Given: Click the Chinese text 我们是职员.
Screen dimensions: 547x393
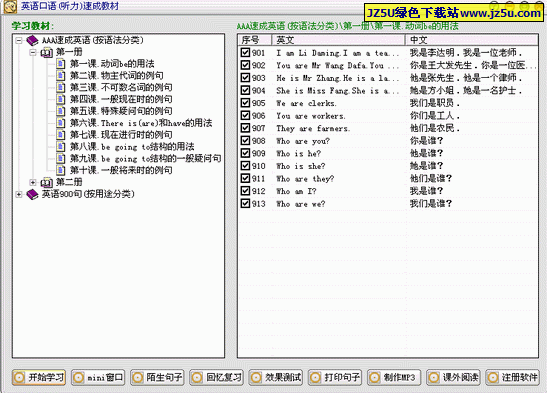Looking at the screenshot, I should tap(435, 103).
